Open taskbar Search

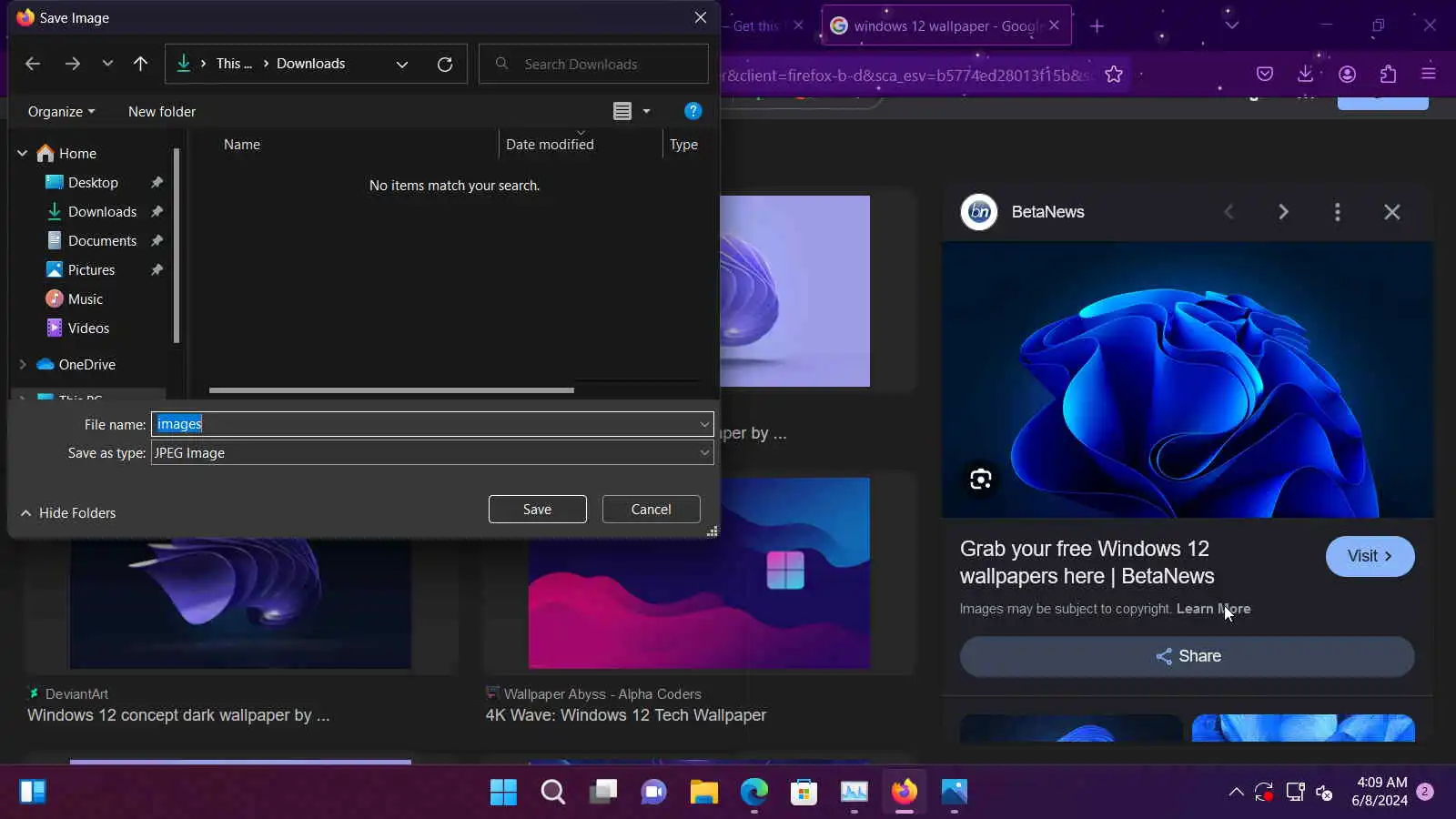(553, 792)
